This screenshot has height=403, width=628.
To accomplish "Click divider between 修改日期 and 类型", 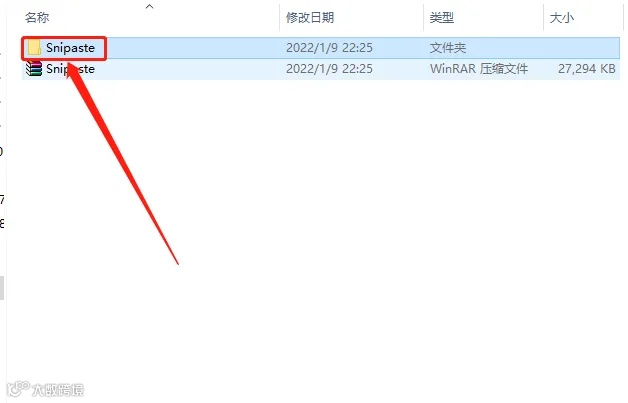I will pos(423,18).
